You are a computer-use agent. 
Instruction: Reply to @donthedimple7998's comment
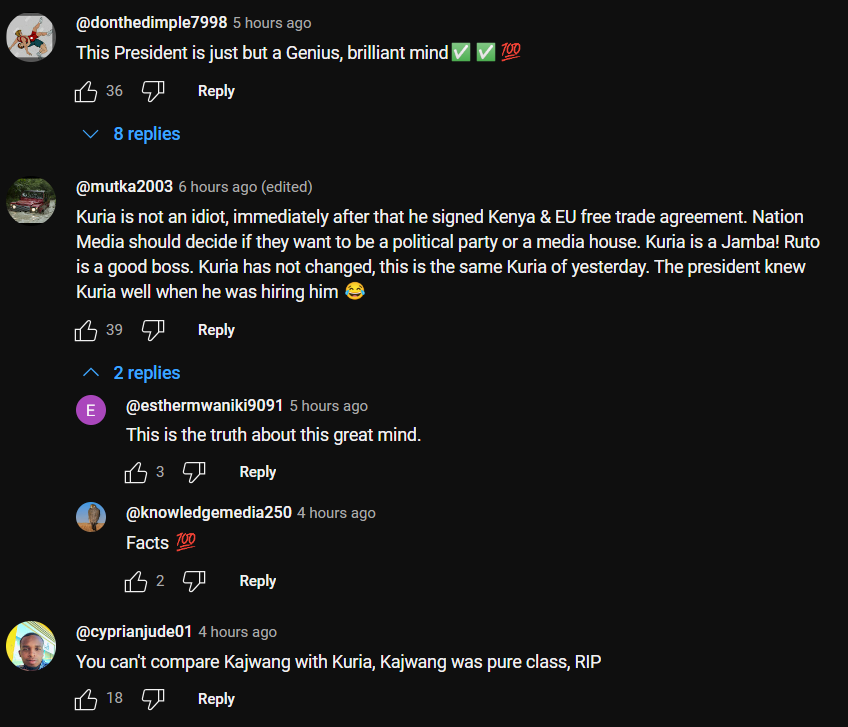click(216, 91)
